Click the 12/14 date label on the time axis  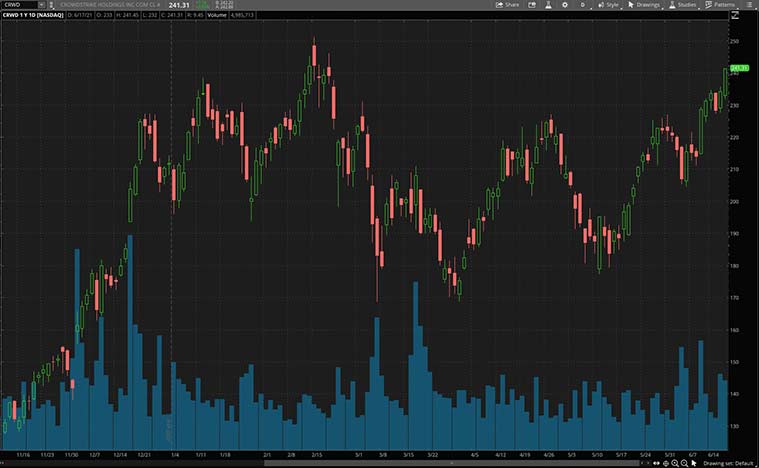tap(120, 455)
